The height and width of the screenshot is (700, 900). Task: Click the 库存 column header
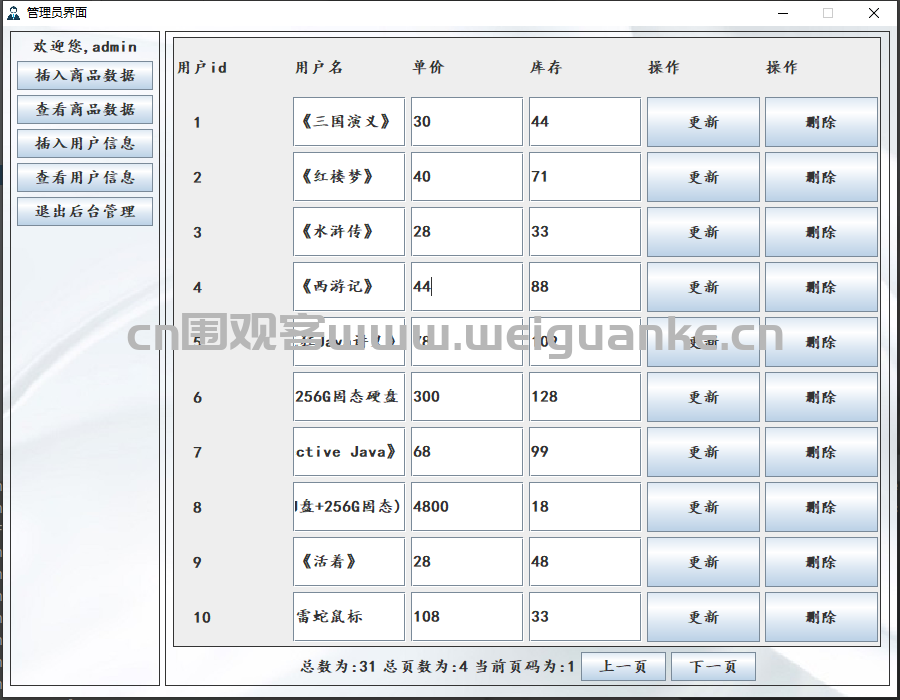[546, 68]
